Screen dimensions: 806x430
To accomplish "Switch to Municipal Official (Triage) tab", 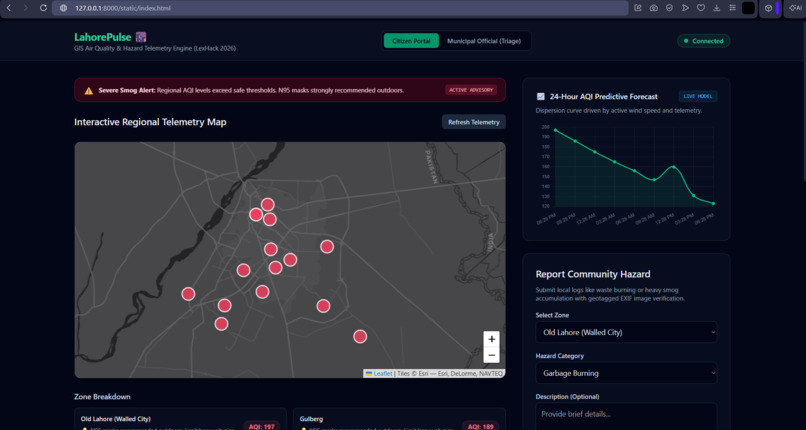I will click(x=484, y=41).
